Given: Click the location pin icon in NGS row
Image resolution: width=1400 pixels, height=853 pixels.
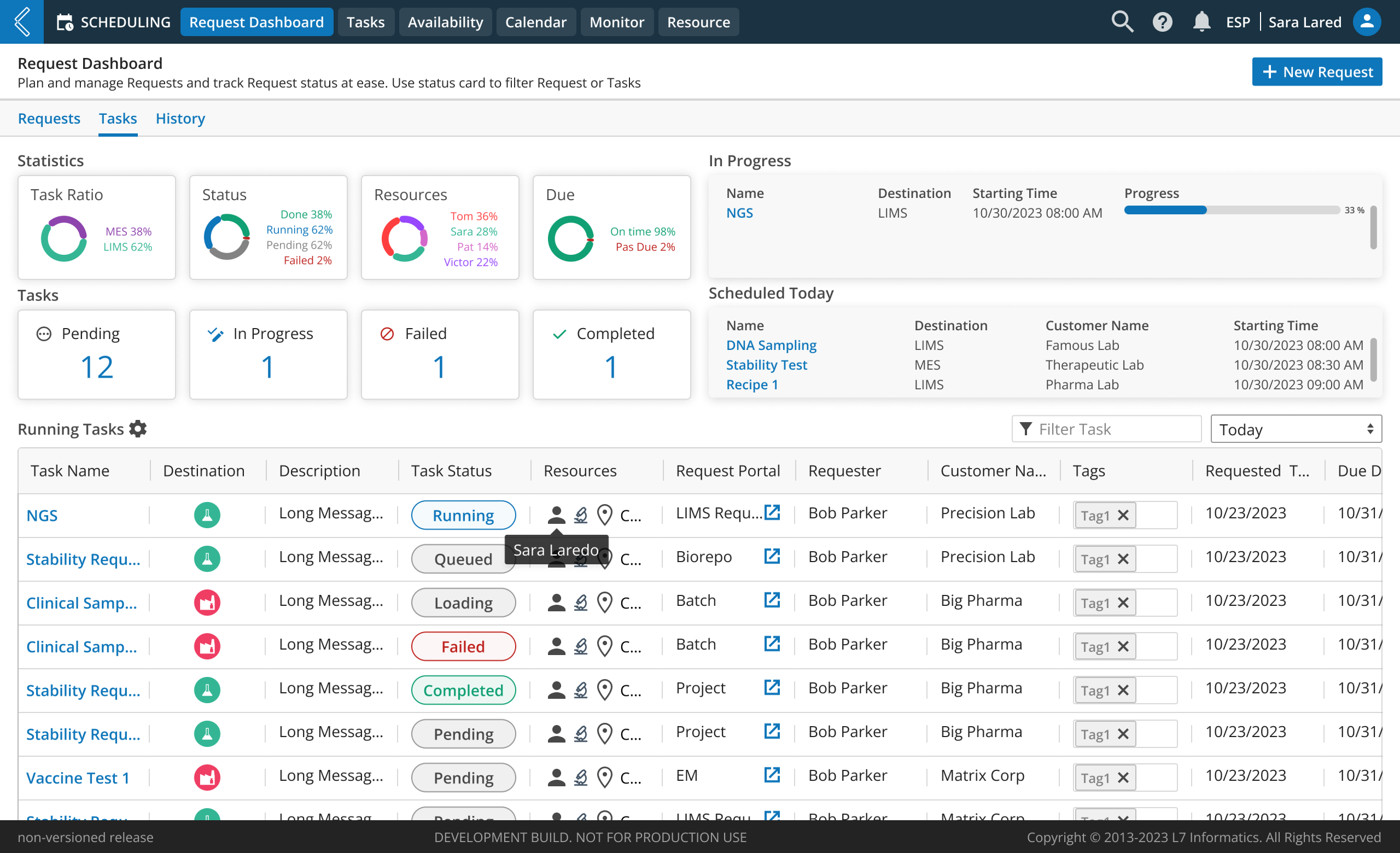Looking at the screenshot, I should click(x=604, y=515).
